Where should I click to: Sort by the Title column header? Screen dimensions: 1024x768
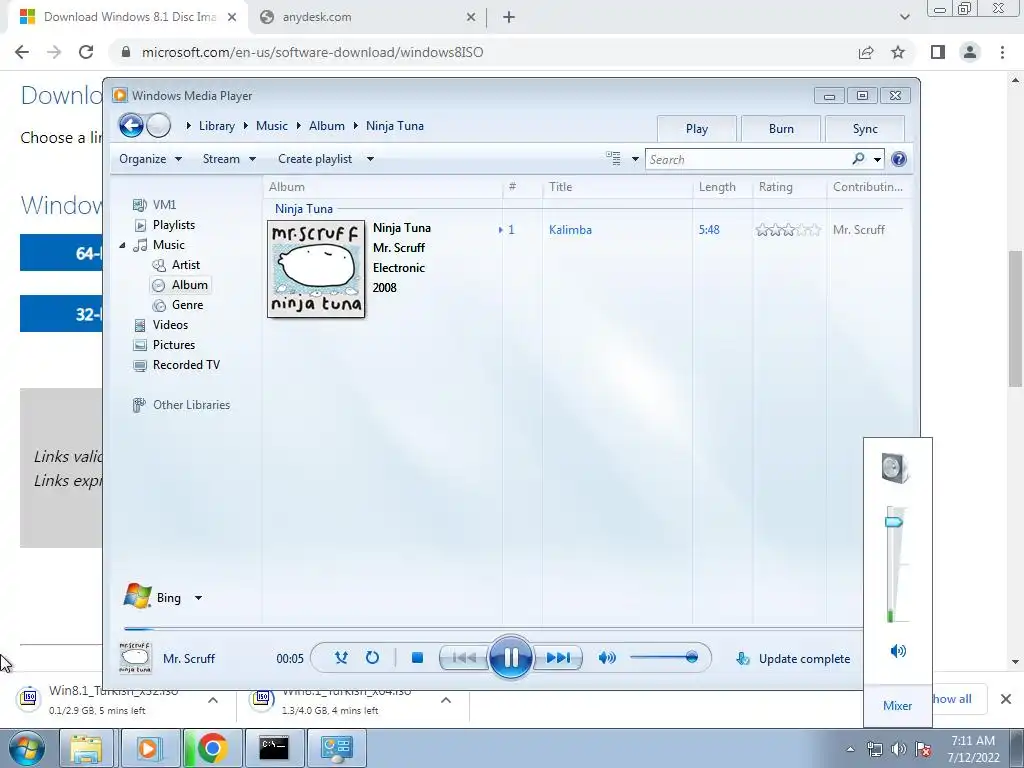(x=560, y=187)
